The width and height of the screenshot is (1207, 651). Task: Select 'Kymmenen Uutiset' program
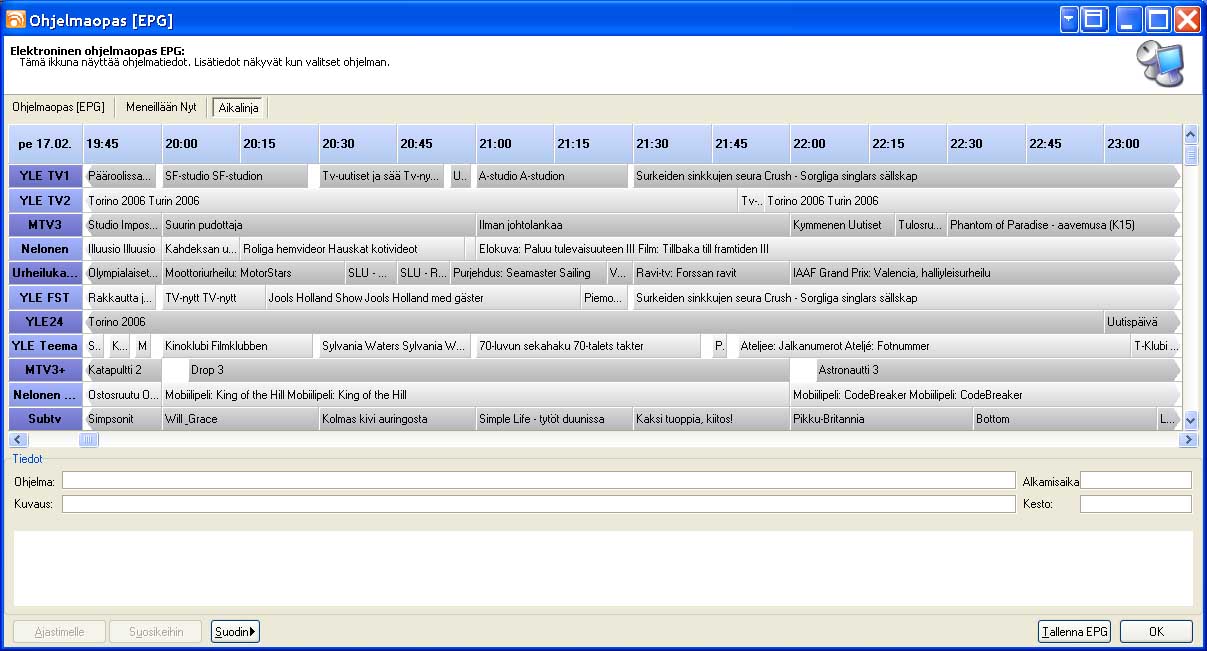[841, 225]
